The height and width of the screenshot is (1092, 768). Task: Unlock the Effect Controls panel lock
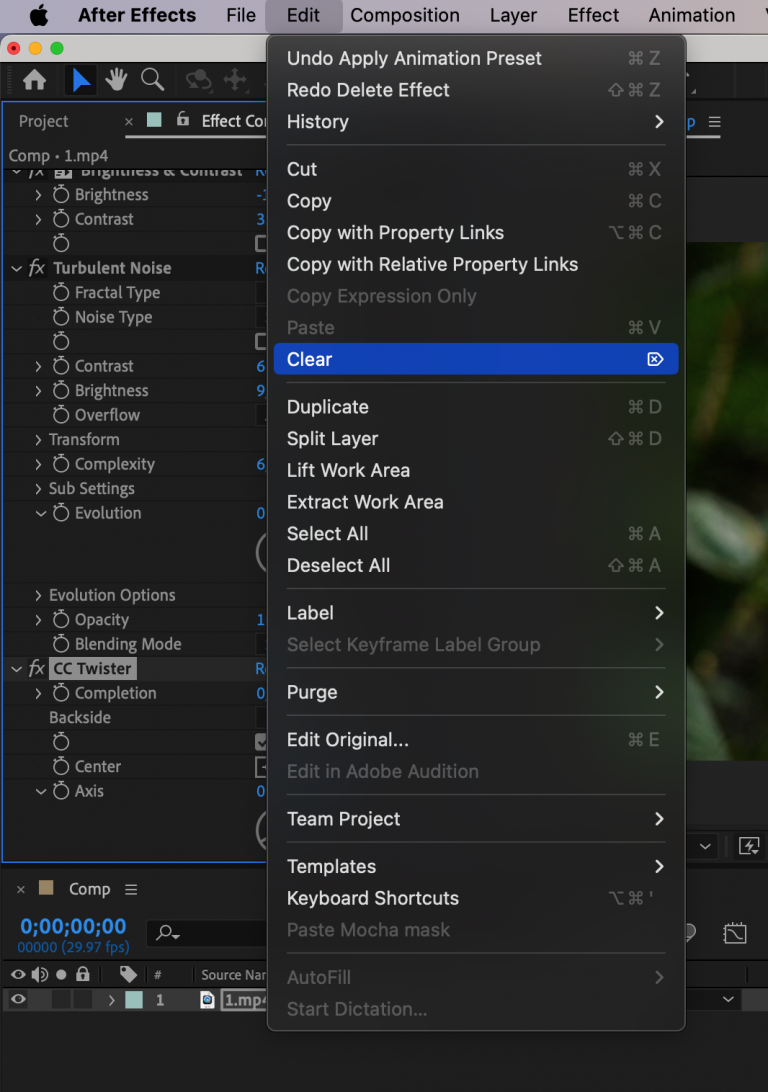coord(182,121)
